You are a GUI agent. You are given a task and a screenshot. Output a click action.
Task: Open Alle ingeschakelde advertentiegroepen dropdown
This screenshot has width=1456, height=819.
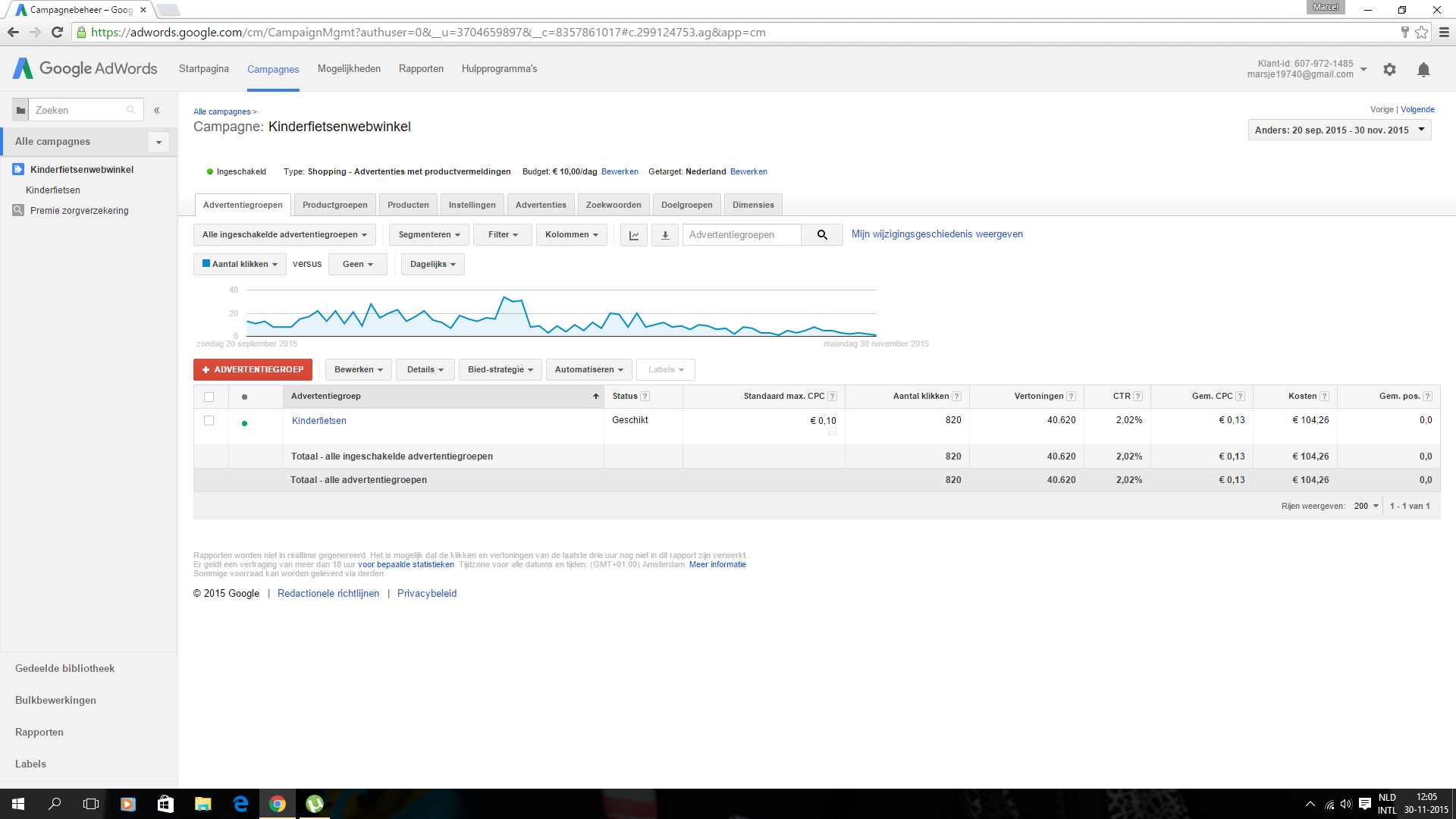click(x=284, y=235)
